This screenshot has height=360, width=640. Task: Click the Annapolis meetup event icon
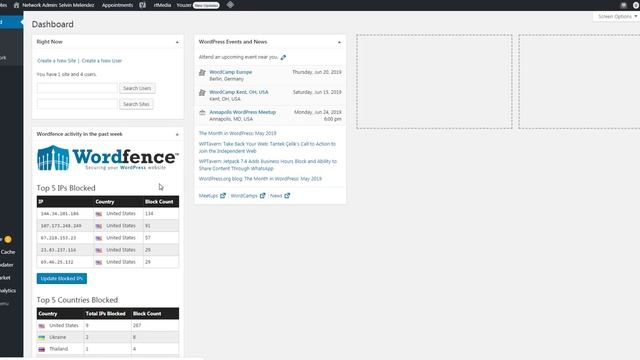coord(202,113)
